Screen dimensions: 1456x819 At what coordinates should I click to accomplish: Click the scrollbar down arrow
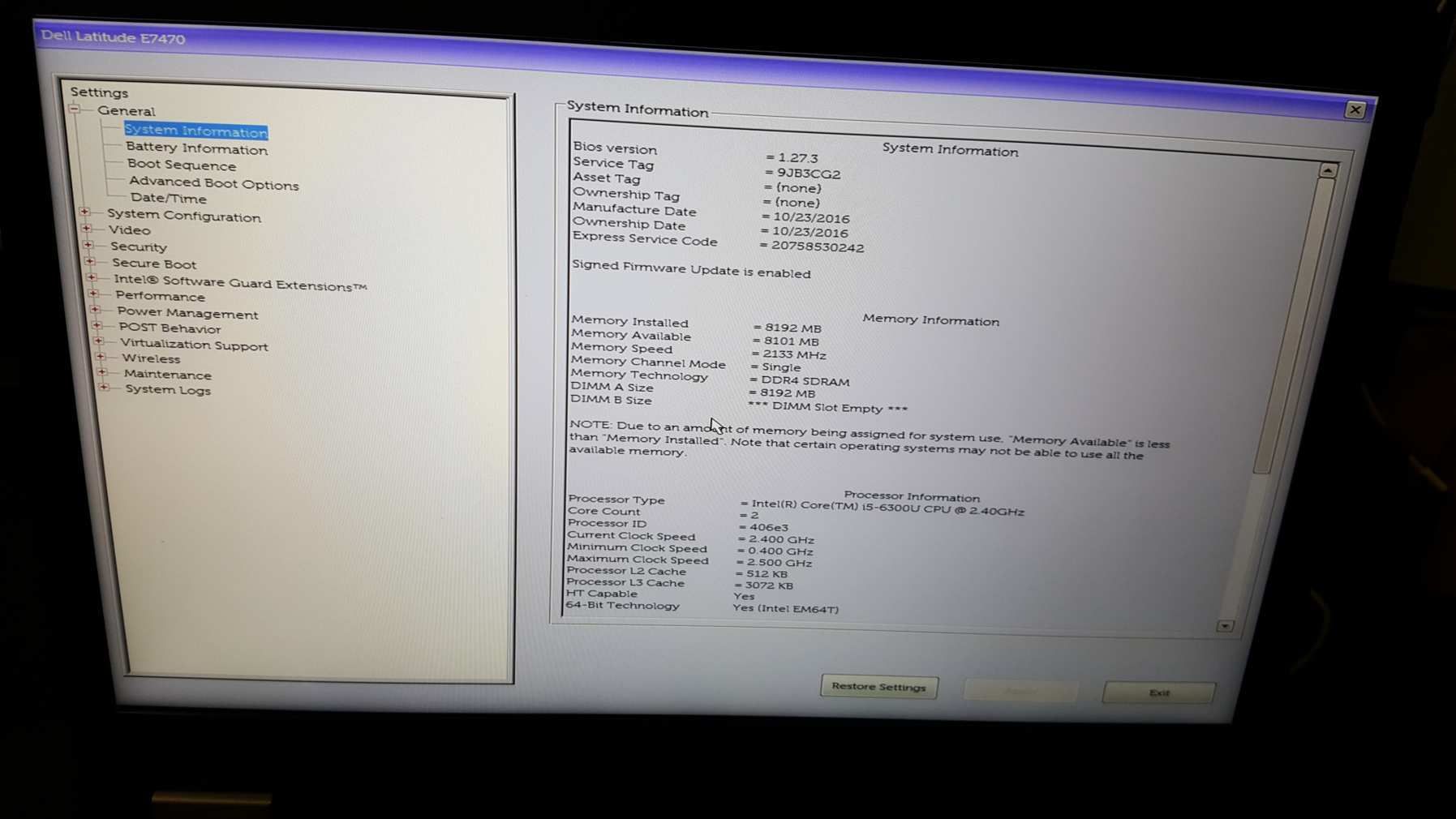pos(1225,626)
